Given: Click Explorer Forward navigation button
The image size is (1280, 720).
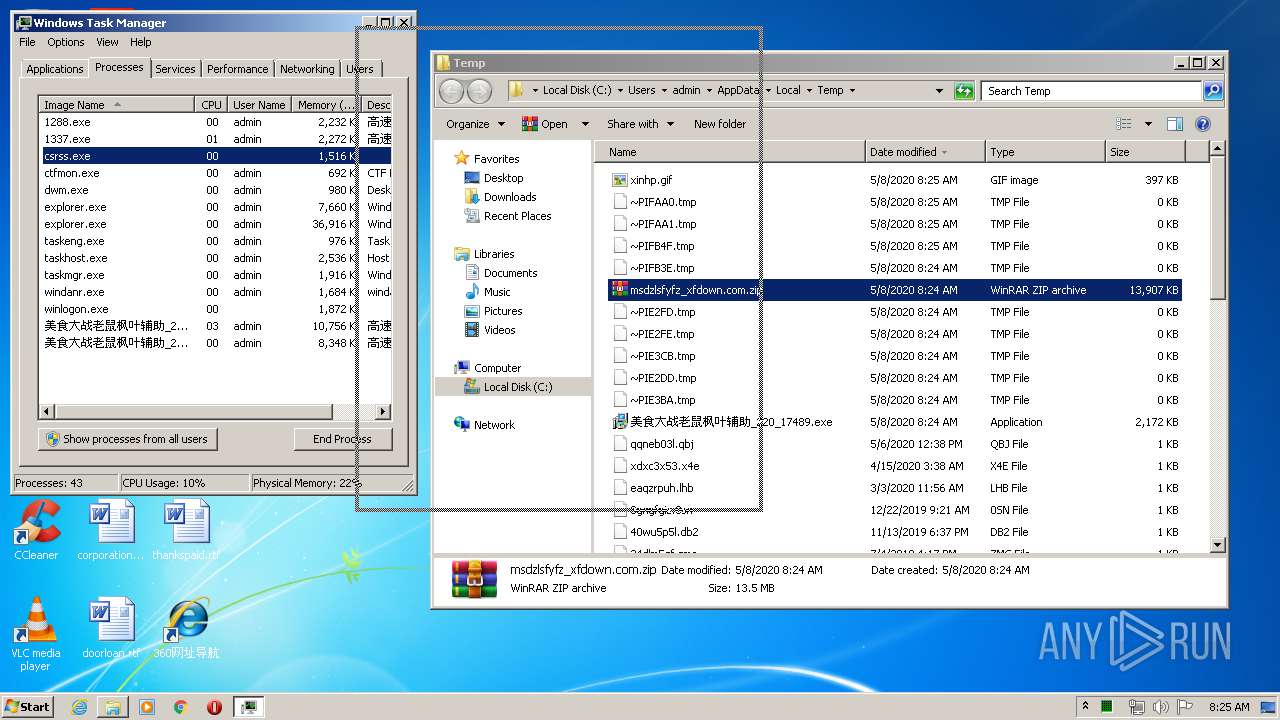Looking at the screenshot, I should click(479, 91).
